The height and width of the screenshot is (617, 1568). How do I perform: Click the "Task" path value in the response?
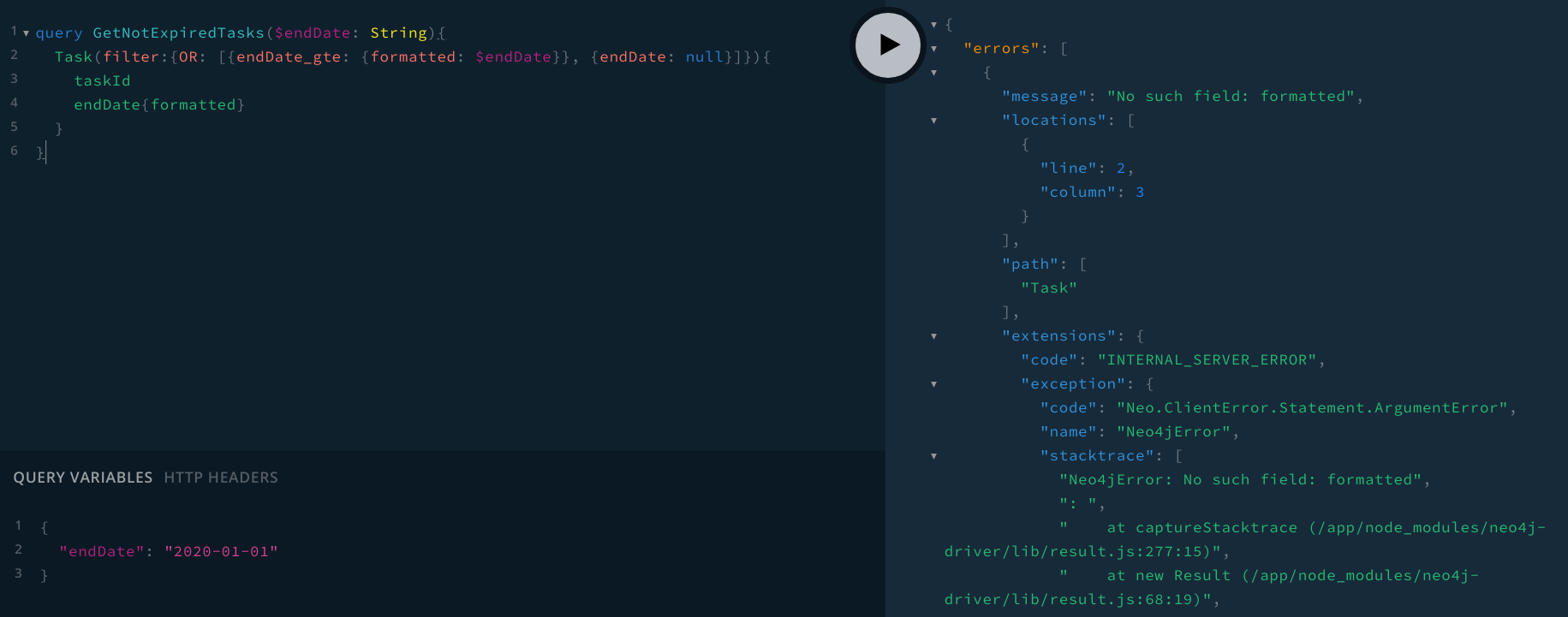[x=1049, y=288]
